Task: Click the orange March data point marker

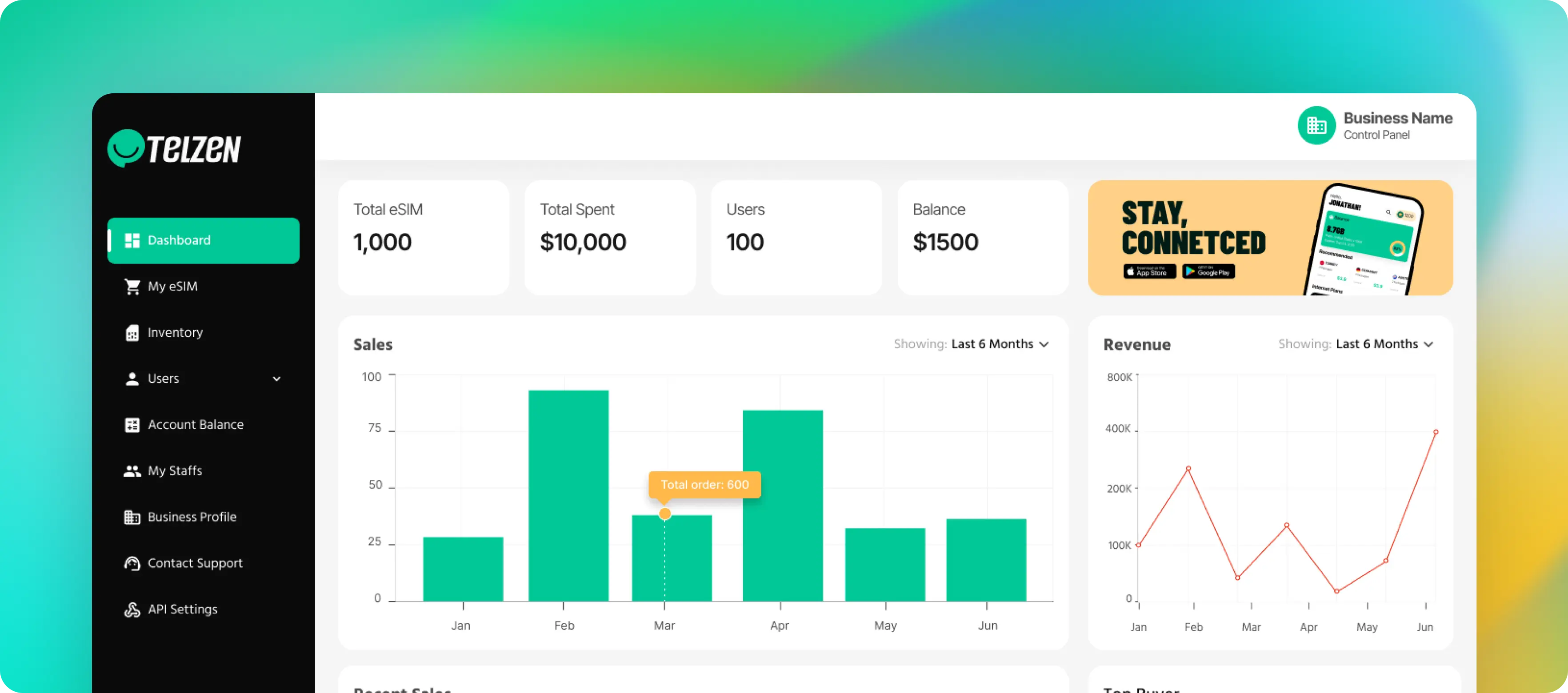Action: pyautogui.click(x=665, y=514)
